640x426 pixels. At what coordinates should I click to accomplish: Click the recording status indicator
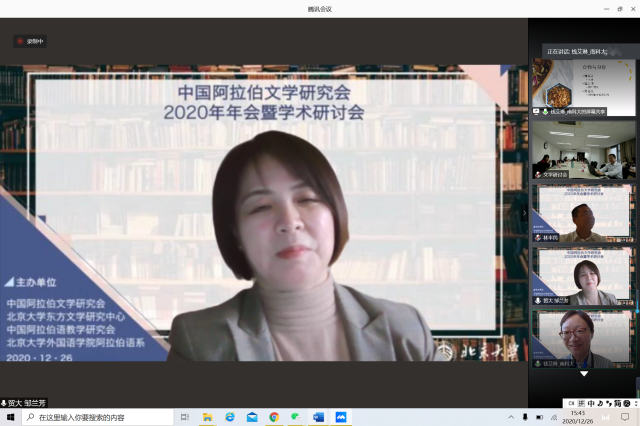[30, 41]
